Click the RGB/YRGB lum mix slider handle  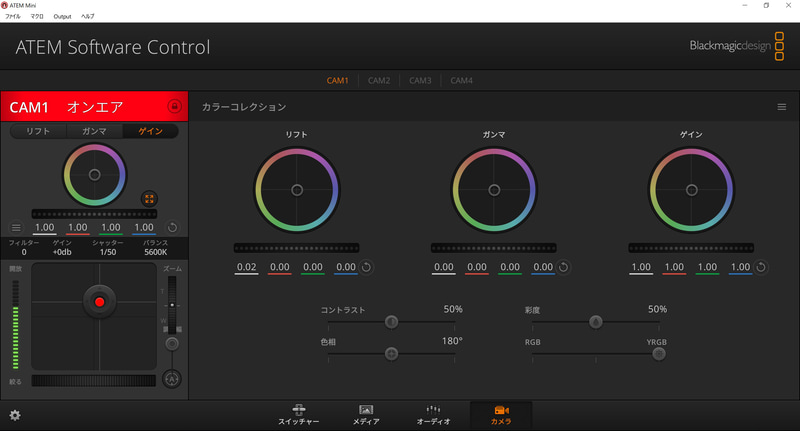coord(659,353)
